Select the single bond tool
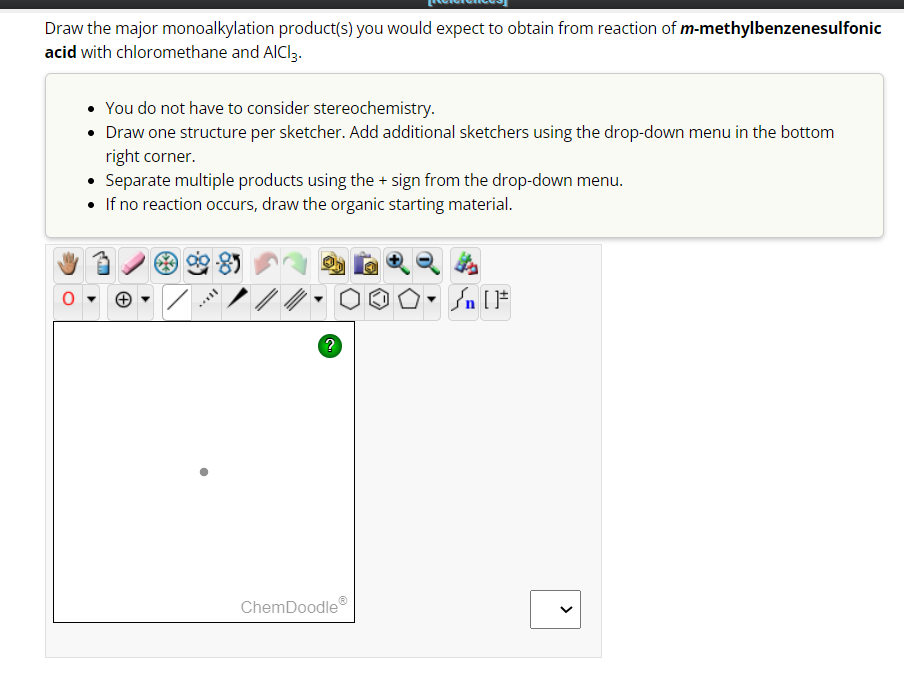The image size is (904, 685). pos(178,299)
